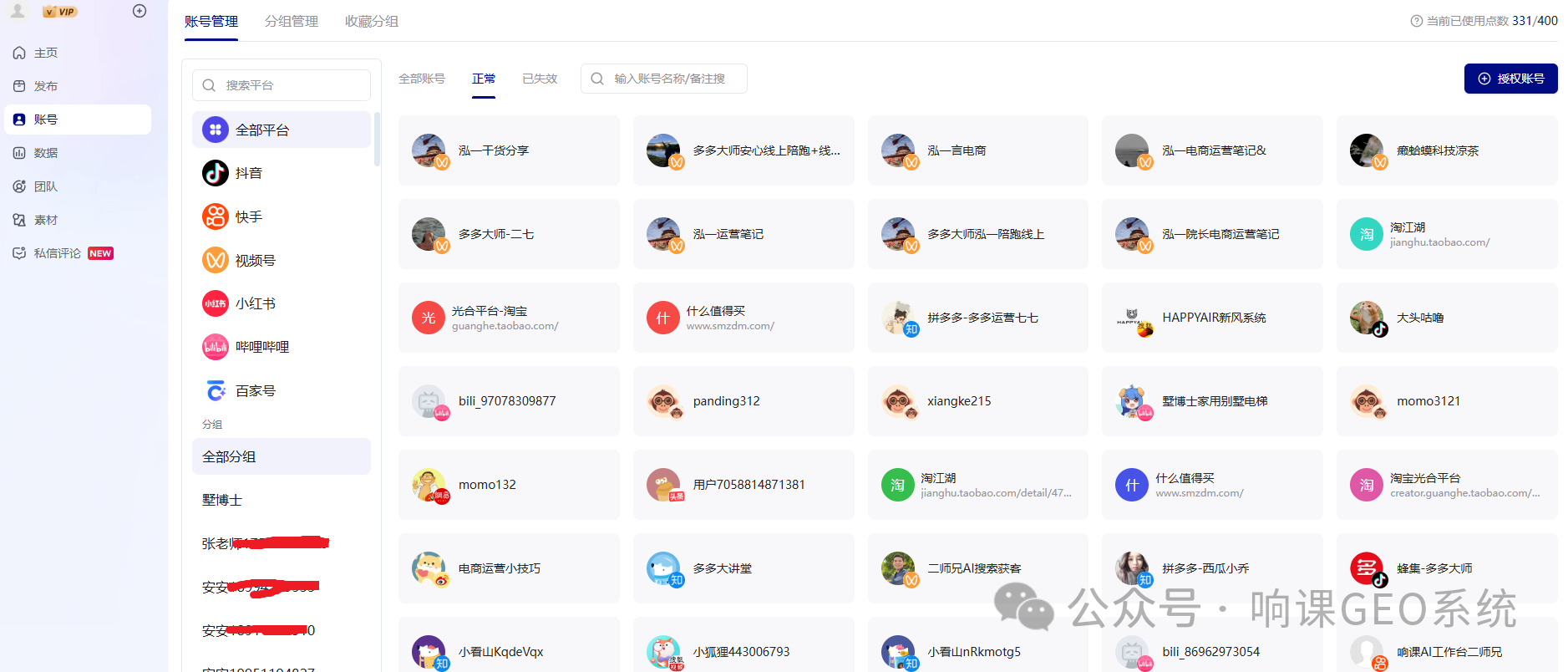Click the VIP badge icon
This screenshot has width=1568, height=672.
(60, 12)
